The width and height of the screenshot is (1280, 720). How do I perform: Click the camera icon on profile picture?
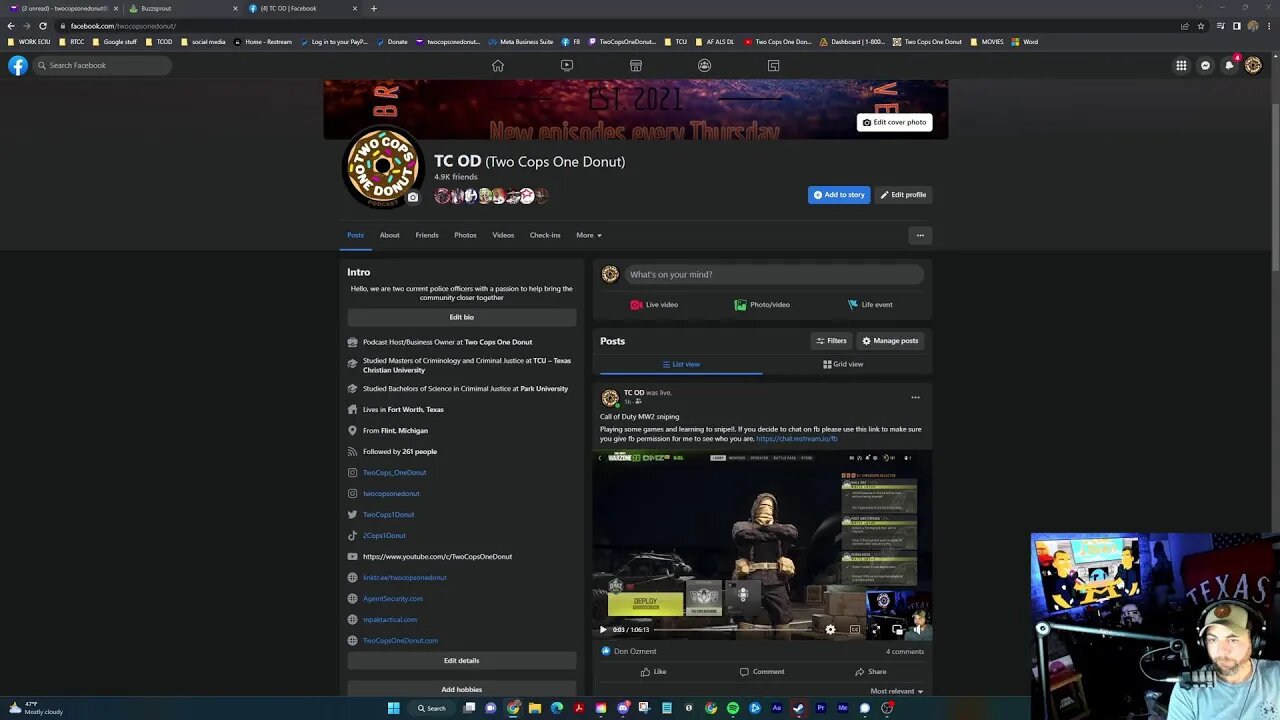coord(413,197)
